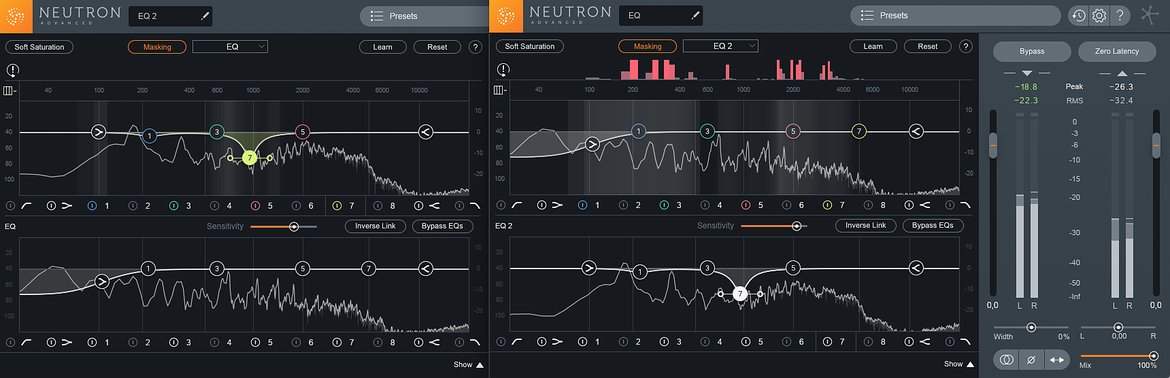The width and height of the screenshot is (1170, 378).
Task: Edit preset name pencil icon in left window
Action: pyautogui.click(x=205, y=16)
